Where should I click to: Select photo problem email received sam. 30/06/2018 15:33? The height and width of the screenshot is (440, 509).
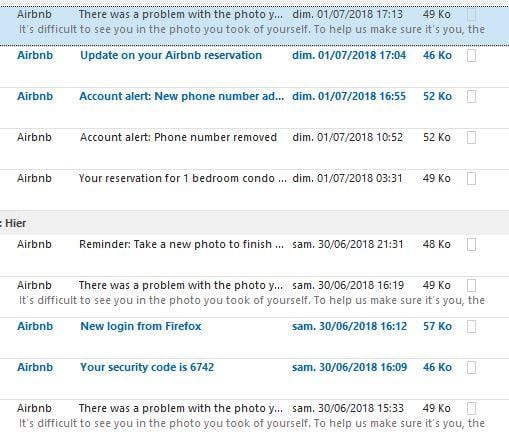pyautogui.click(x=254, y=419)
